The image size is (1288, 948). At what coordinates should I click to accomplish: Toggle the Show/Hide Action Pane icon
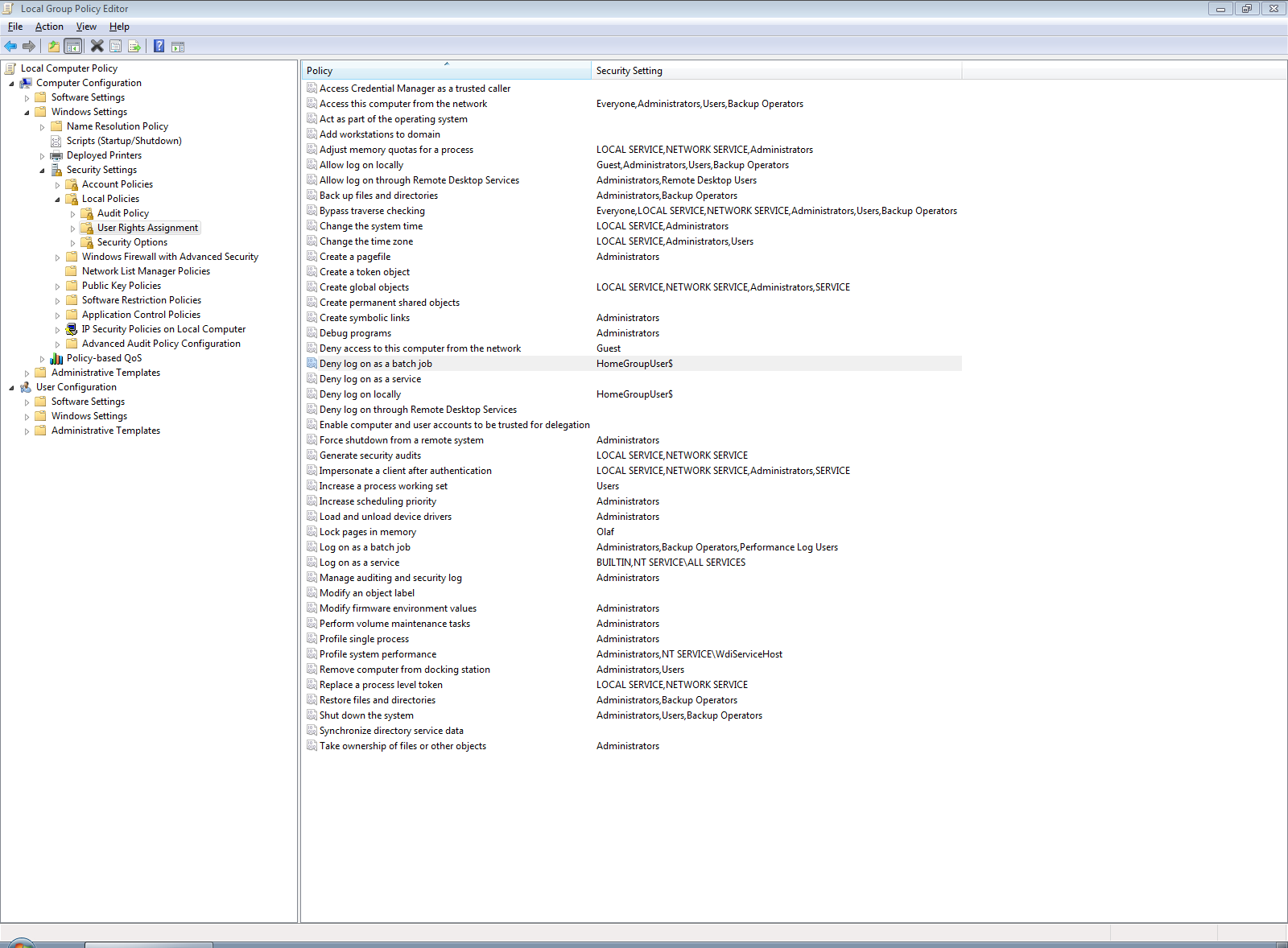tap(178, 47)
